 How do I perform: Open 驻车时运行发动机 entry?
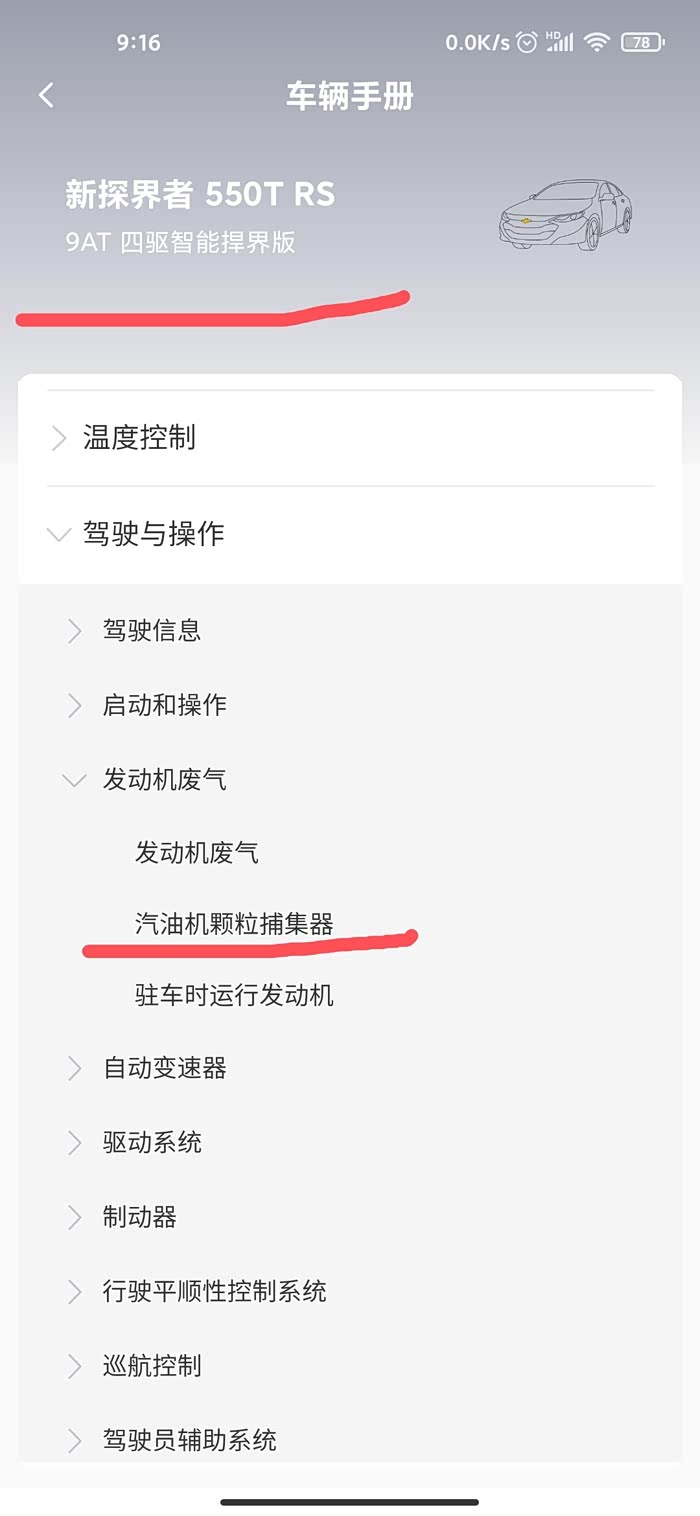[234, 996]
